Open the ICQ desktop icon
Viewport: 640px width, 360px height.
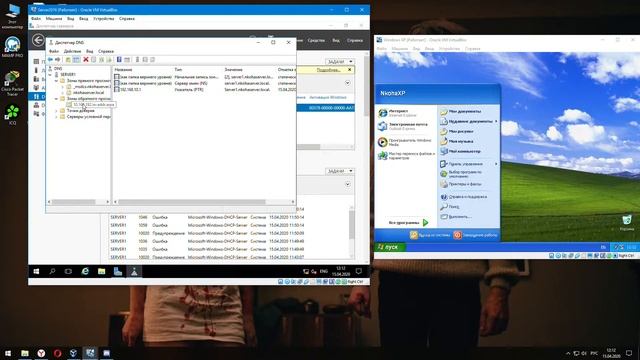click(x=13, y=114)
